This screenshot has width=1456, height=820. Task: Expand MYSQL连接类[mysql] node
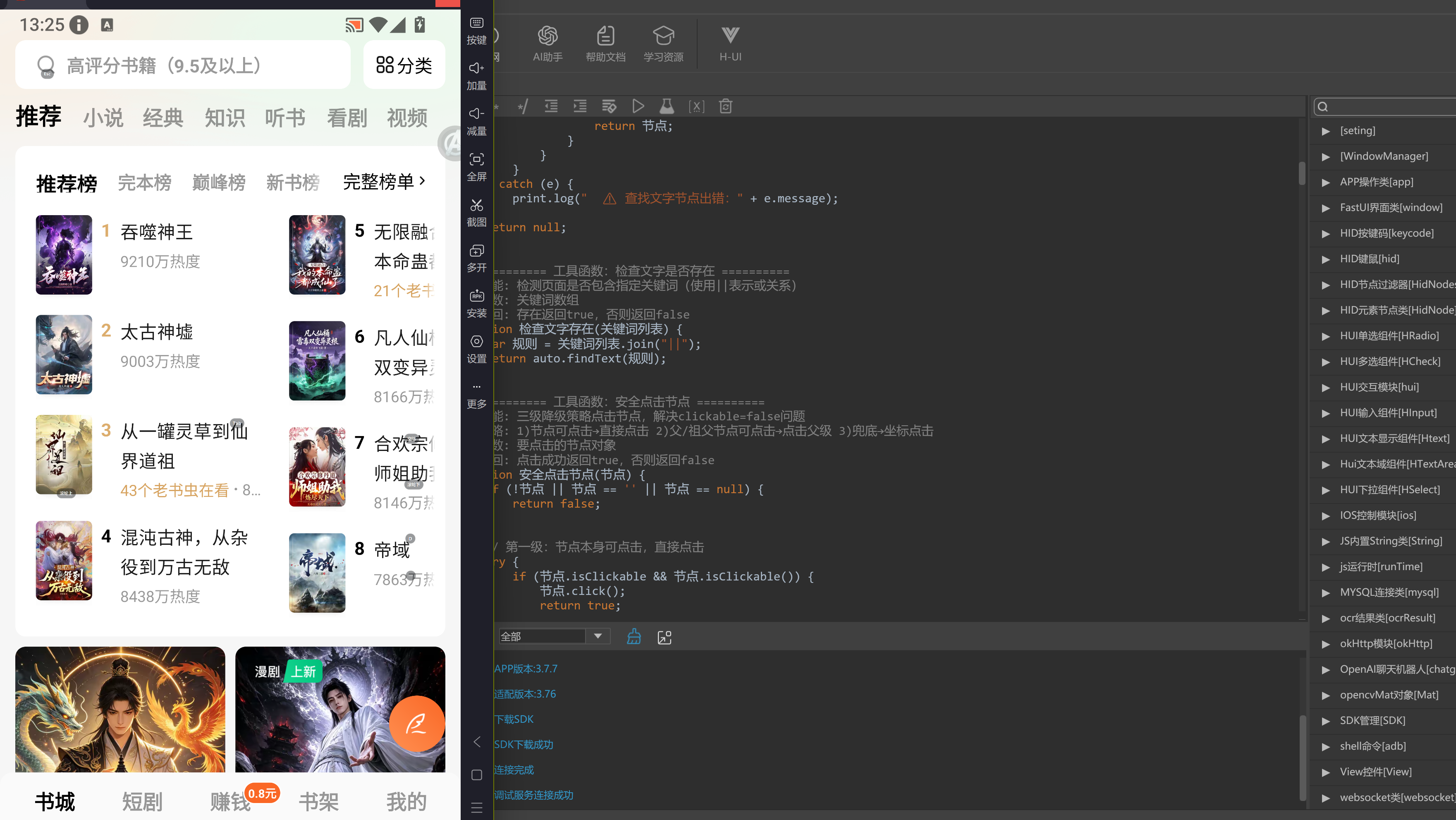(x=1325, y=593)
